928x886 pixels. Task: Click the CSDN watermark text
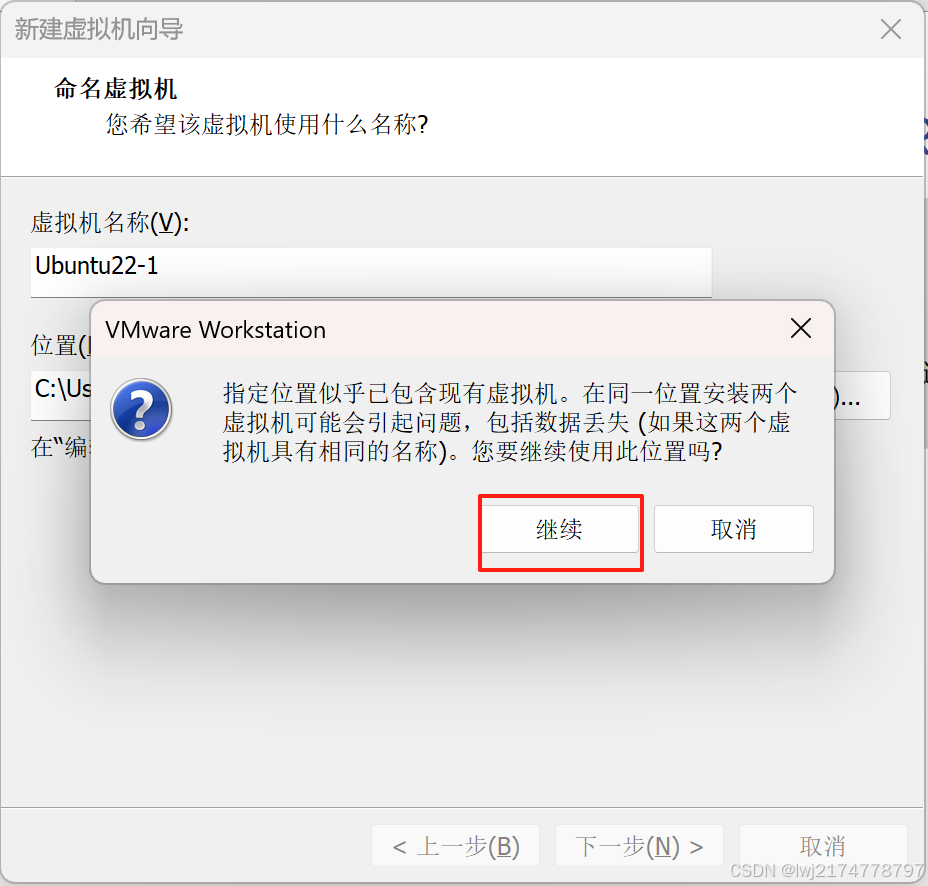pyautogui.click(x=827, y=871)
